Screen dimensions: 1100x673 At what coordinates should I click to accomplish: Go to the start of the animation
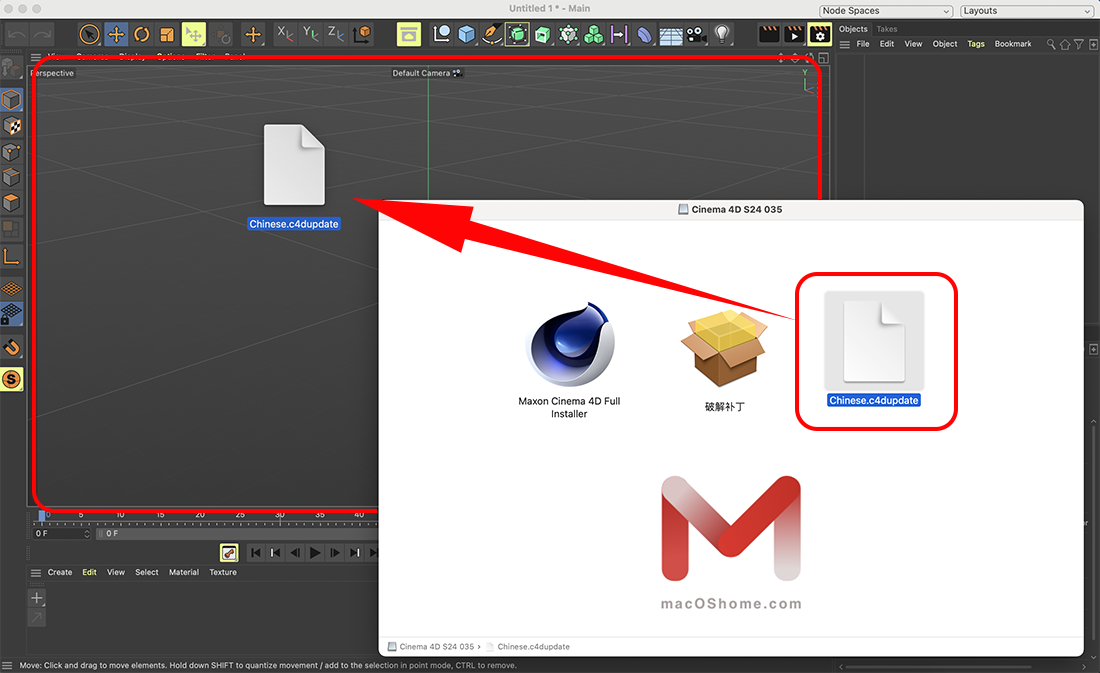[256, 553]
